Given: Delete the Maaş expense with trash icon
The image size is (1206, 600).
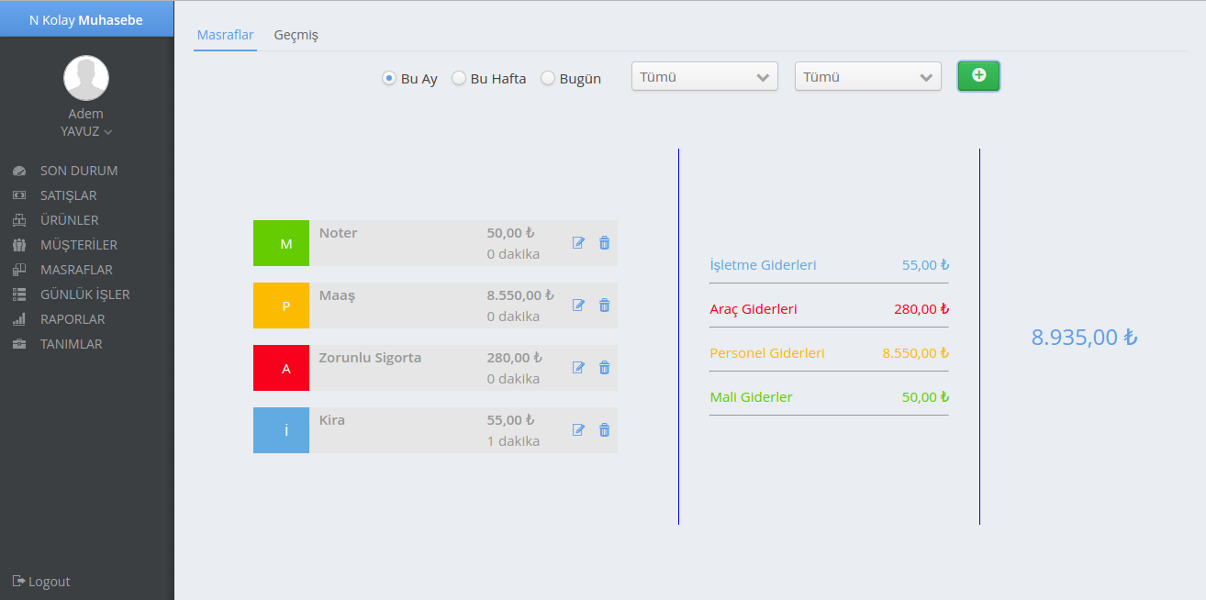Looking at the screenshot, I should 604,305.
